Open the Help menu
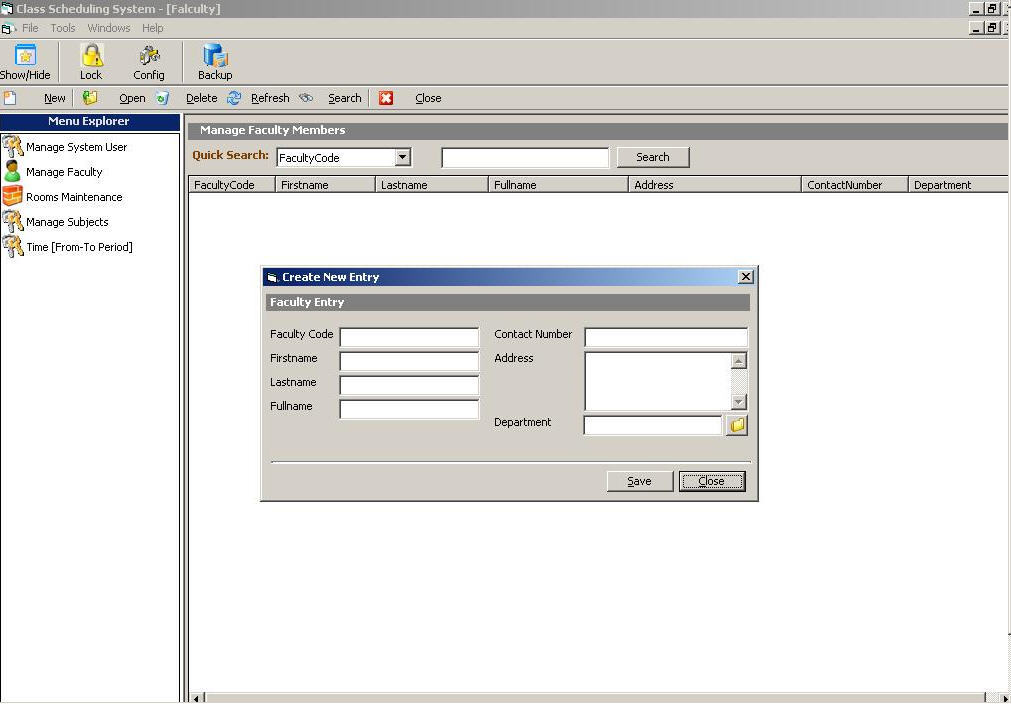The width and height of the screenshot is (1011, 704). coord(153,28)
